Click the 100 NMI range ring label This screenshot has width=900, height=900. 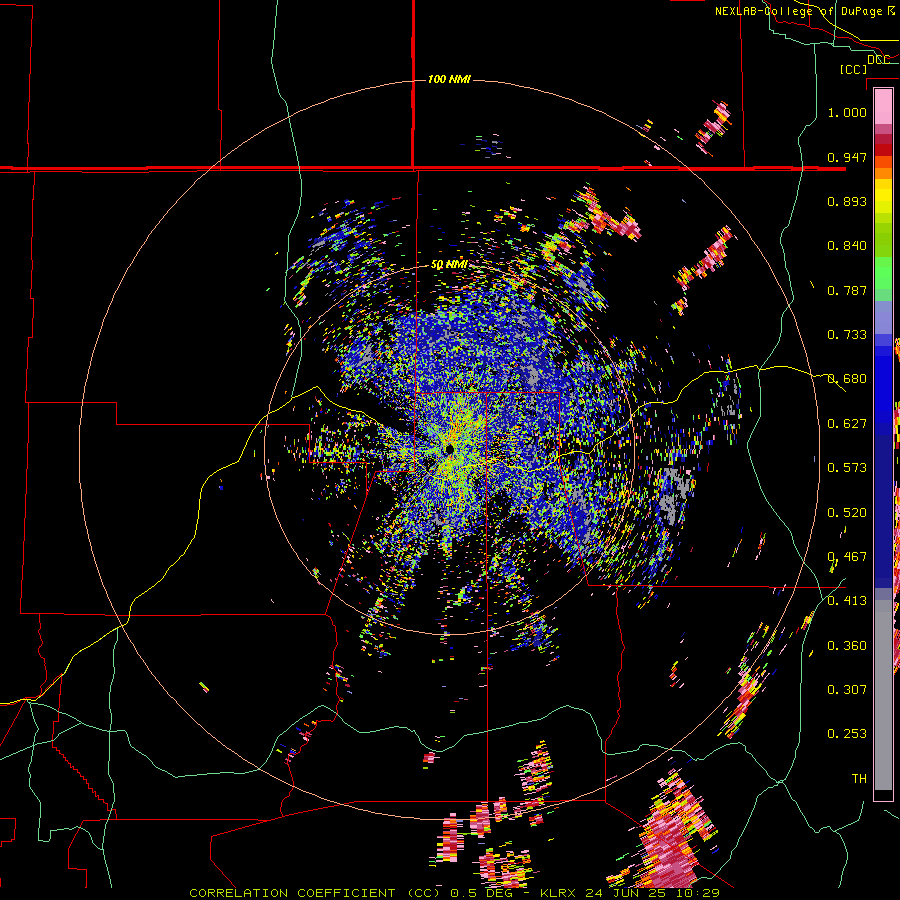click(x=449, y=79)
